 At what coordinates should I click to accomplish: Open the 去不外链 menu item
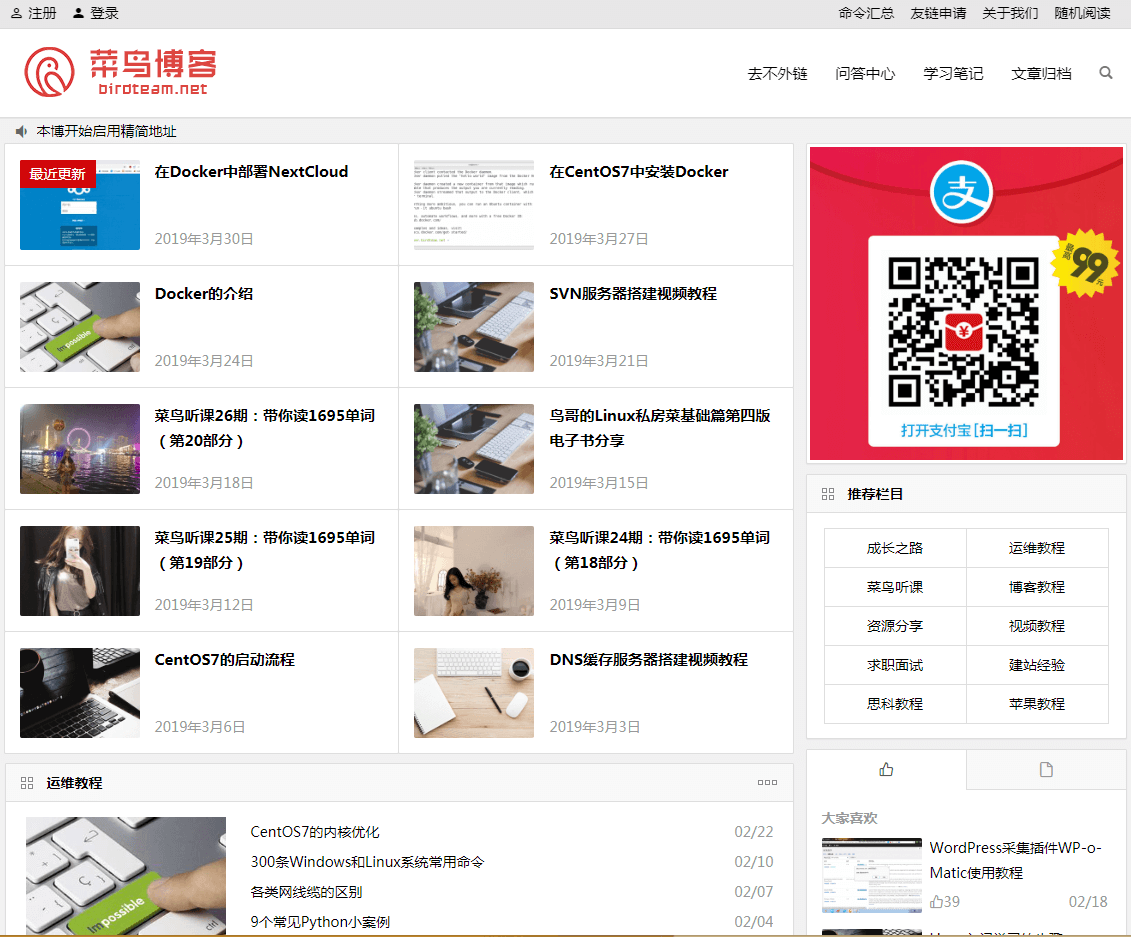[777, 73]
